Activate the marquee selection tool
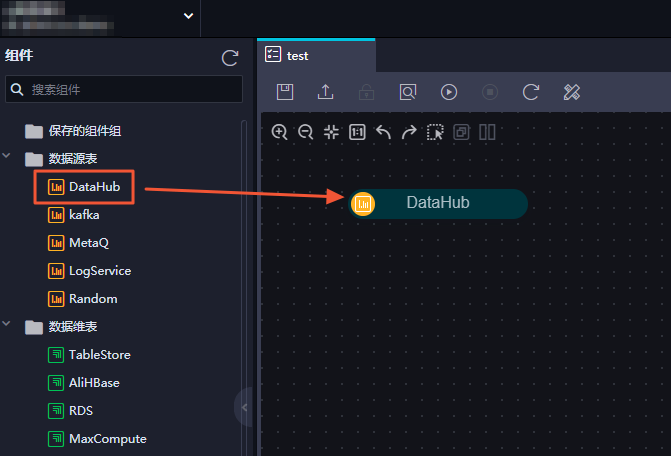671x456 pixels. tap(435, 132)
